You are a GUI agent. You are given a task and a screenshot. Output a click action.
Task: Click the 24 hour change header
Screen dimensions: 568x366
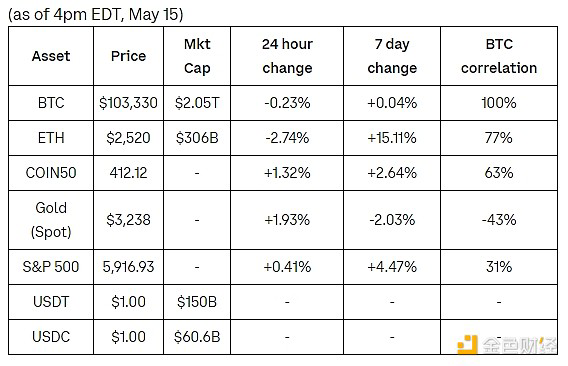point(287,56)
